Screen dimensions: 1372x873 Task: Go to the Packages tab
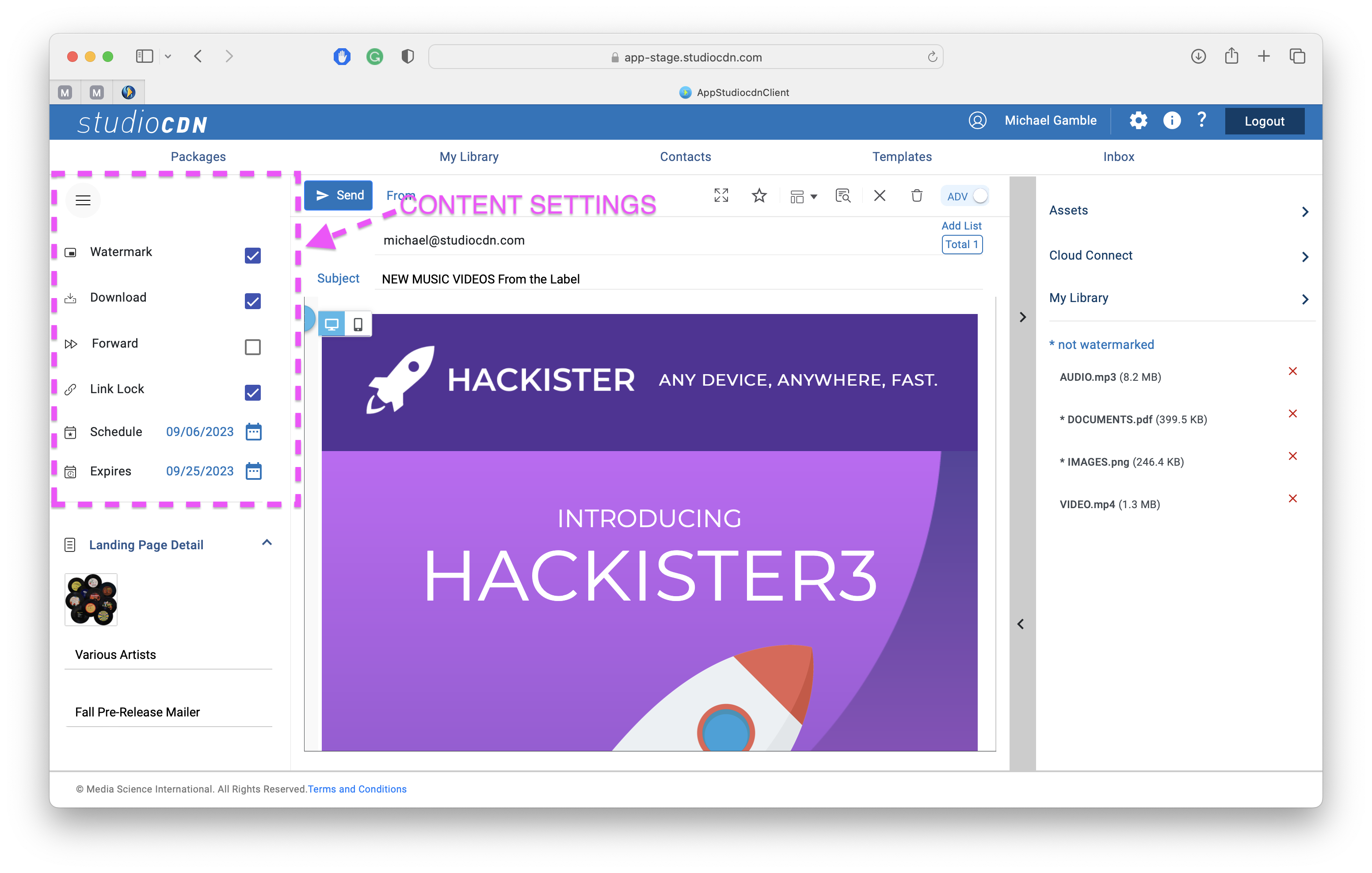click(198, 157)
